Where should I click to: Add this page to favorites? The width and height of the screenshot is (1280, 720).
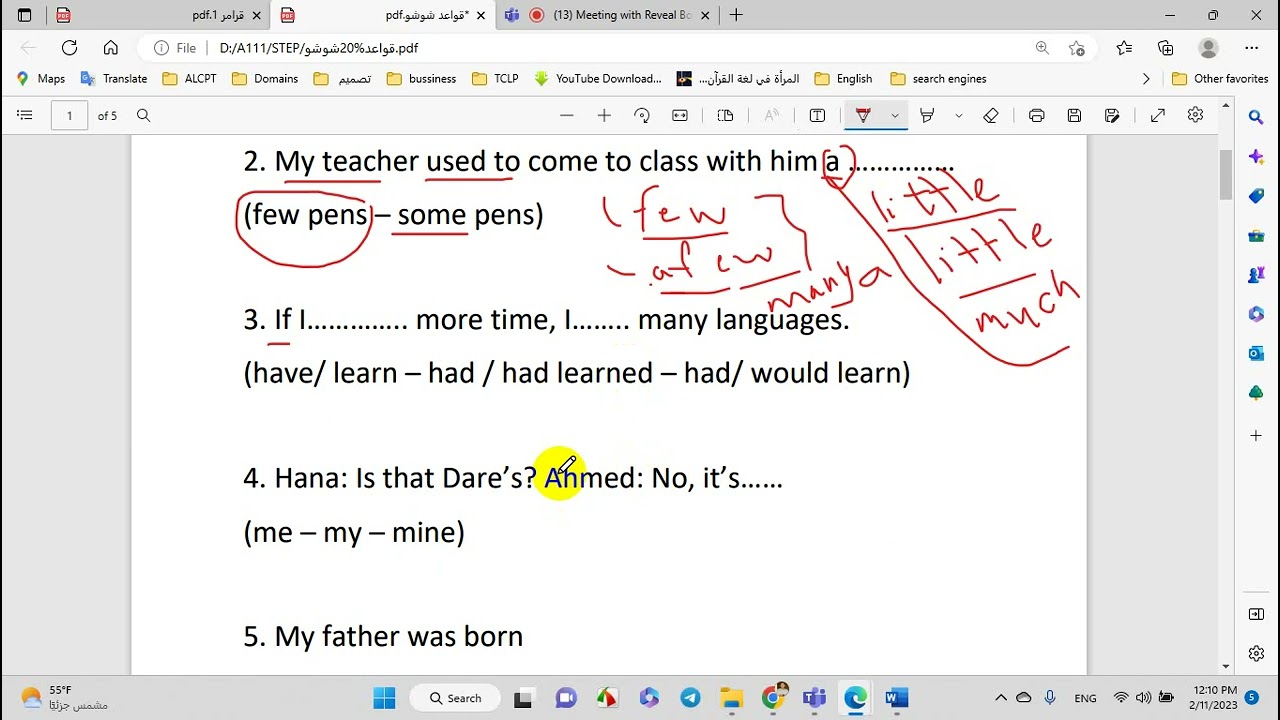(1076, 47)
